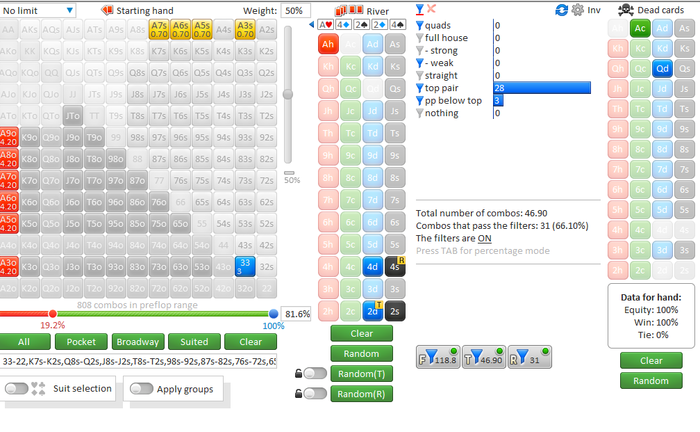Click Random under the Dead cards grid
Image resolution: width=700 pixels, height=432 pixels.
point(651,381)
